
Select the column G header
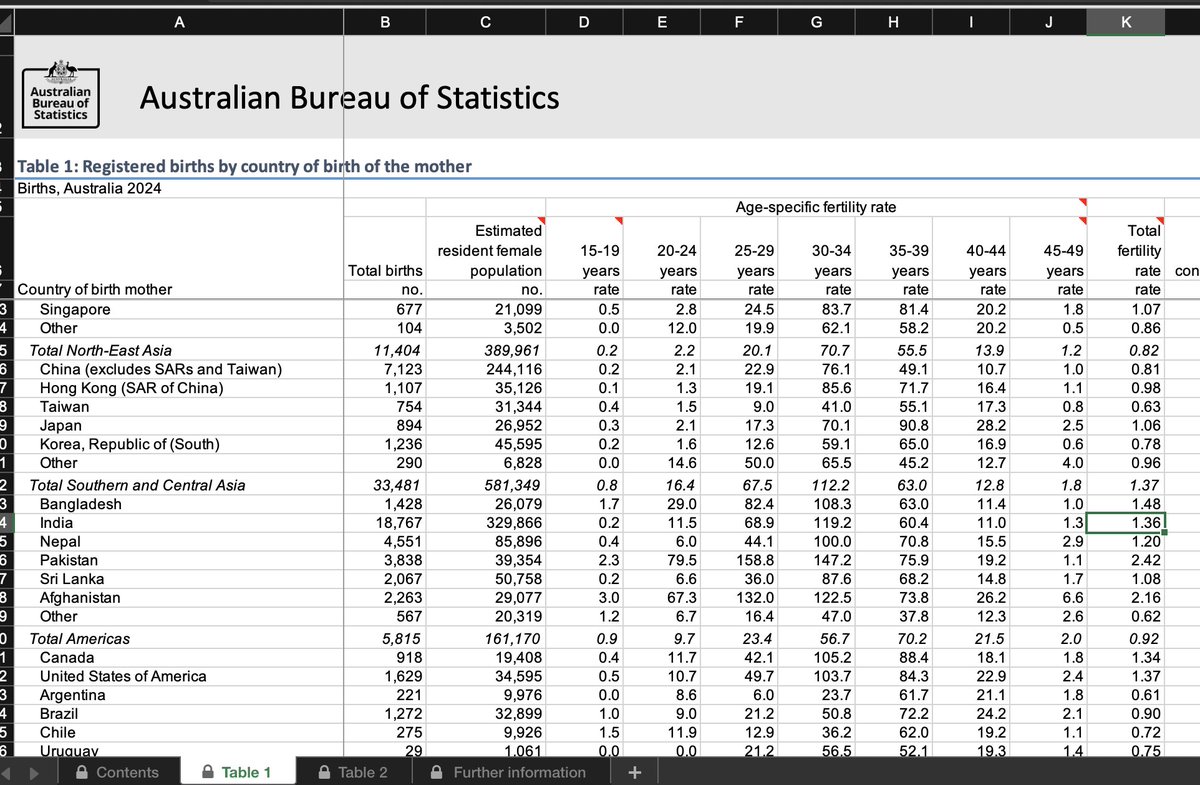(x=816, y=26)
